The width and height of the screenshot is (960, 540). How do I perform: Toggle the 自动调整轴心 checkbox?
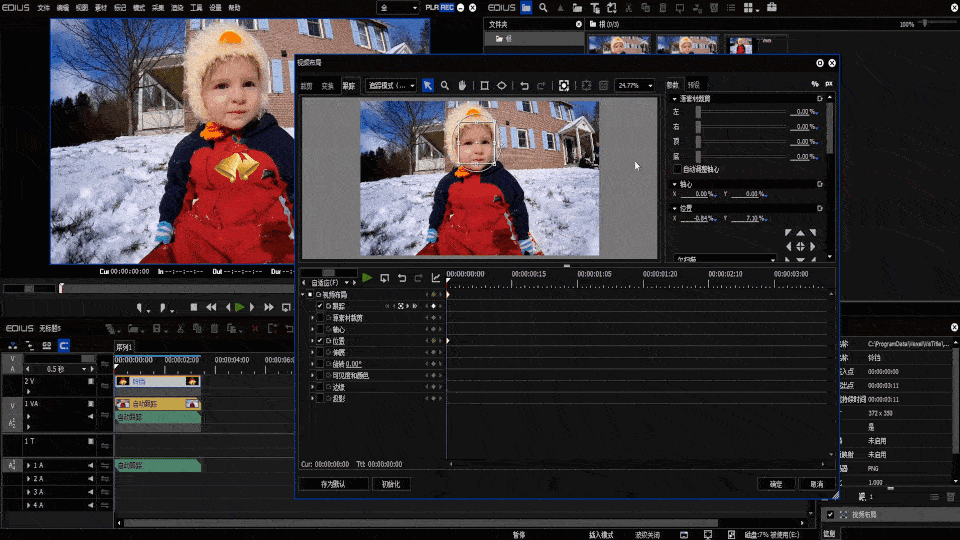point(677,170)
